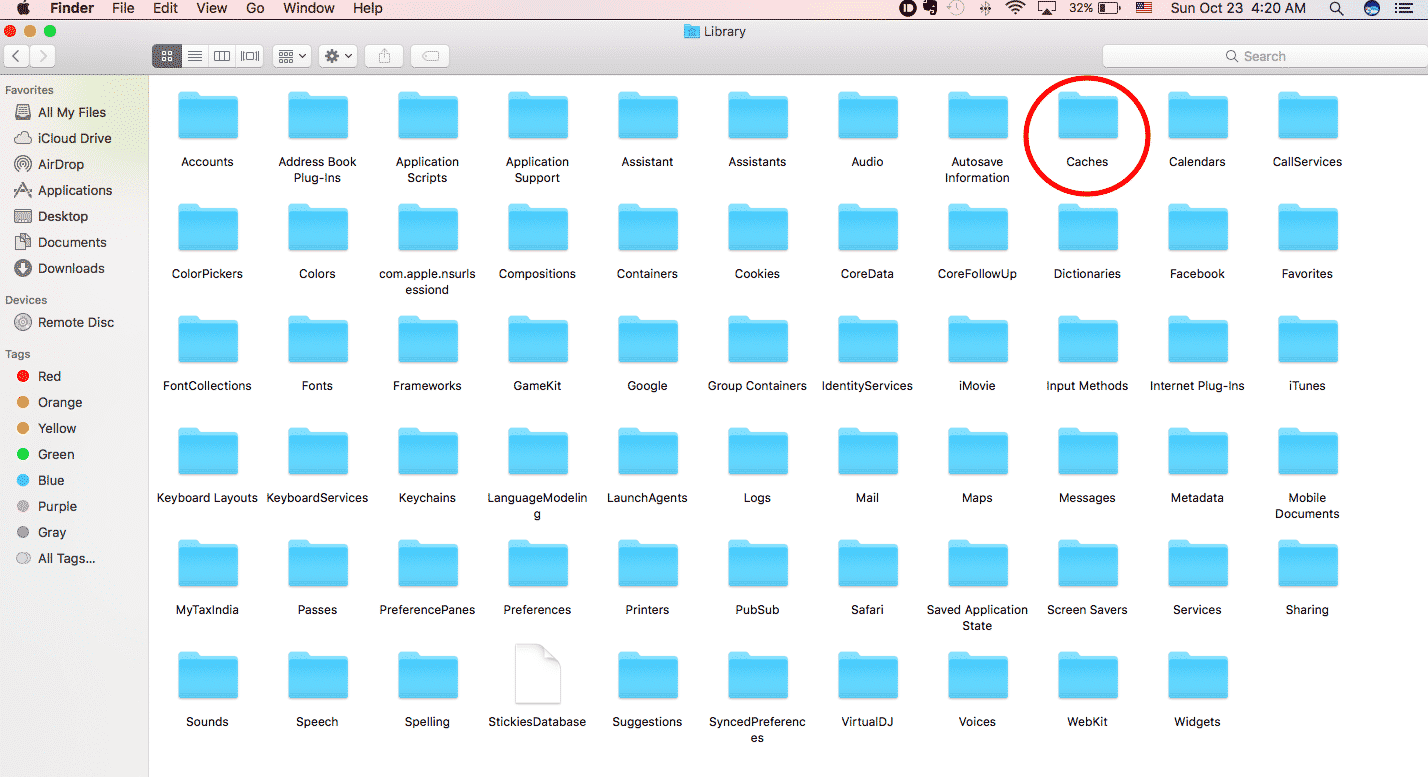Viewport: 1428px width, 777px height.
Task: Open Notification Center from the menu bar
Action: tap(1406, 8)
